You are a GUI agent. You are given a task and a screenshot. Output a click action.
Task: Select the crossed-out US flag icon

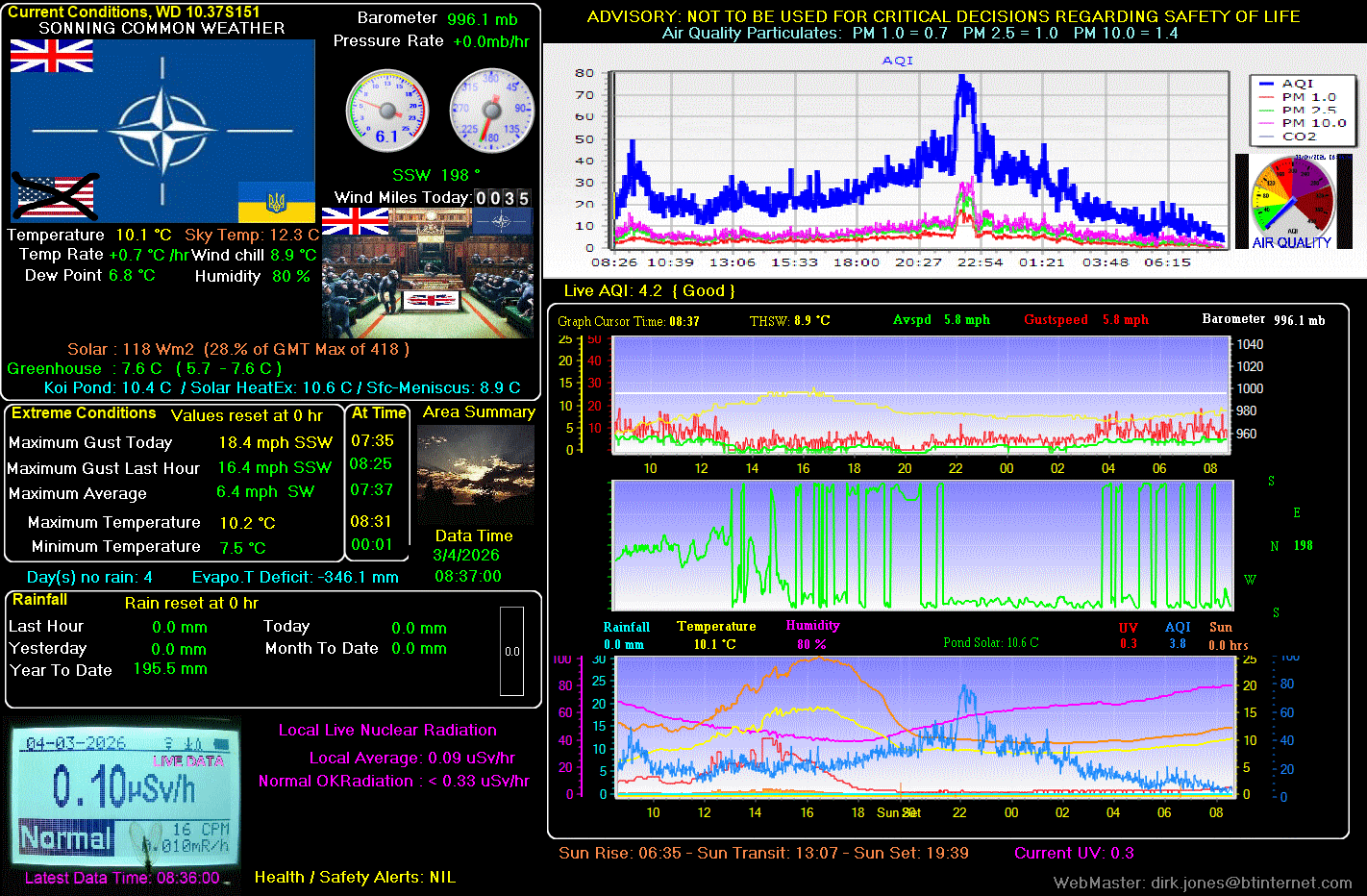[55, 196]
